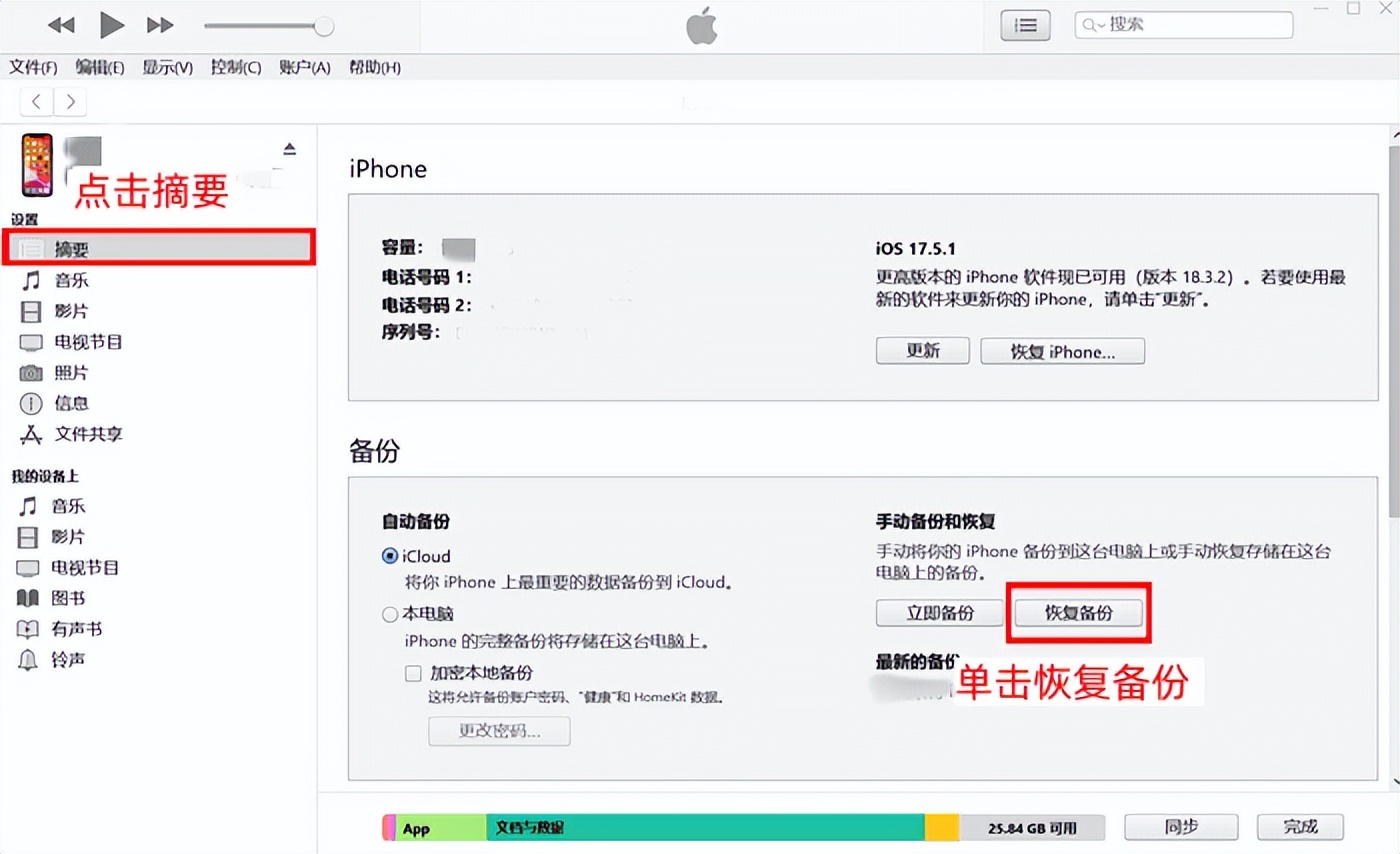Select the iCloud automatic backup radio button
This screenshot has height=854, width=1400.
coord(390,557)
